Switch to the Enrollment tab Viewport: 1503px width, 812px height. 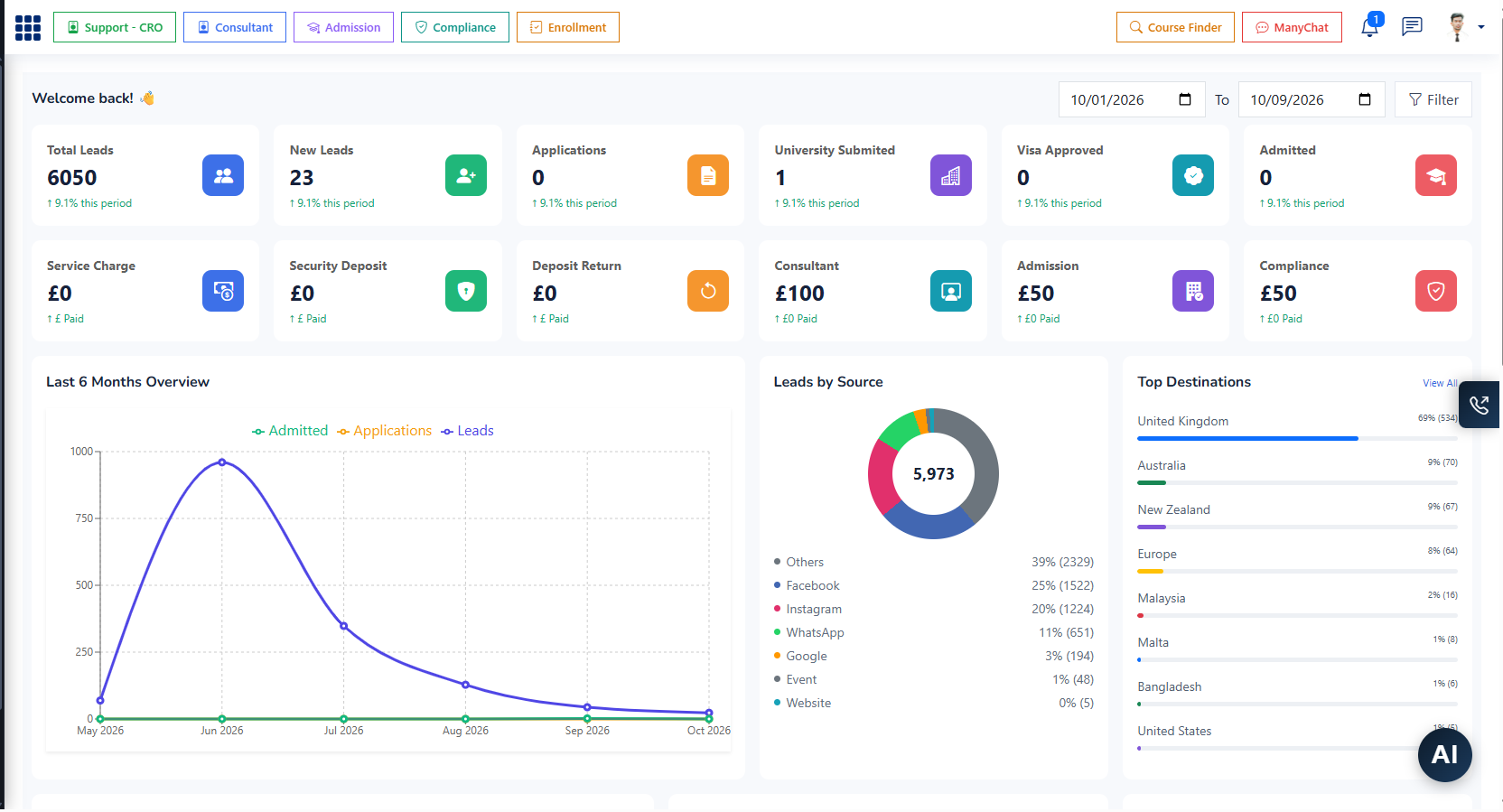(568, 27)
